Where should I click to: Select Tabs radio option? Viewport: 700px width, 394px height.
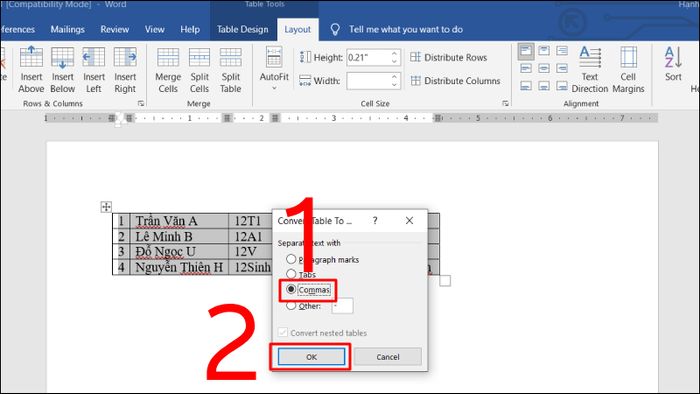pyautogui.click(x=291, y=274)
